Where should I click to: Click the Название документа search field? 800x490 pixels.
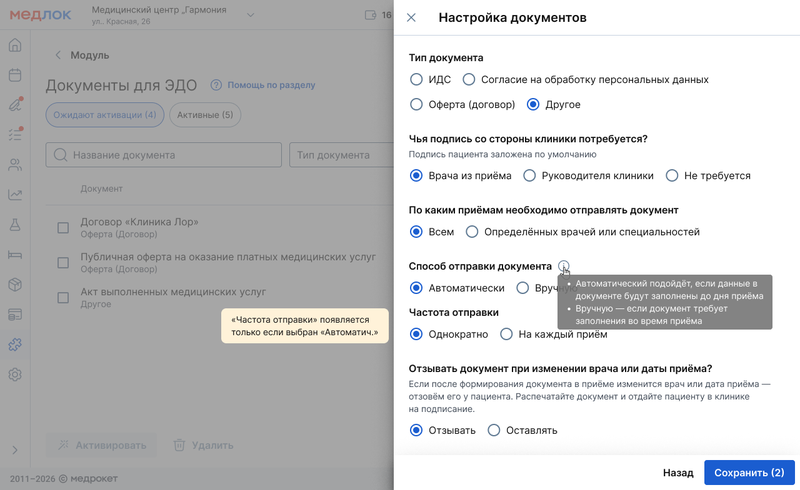click(x=163, y=155)
